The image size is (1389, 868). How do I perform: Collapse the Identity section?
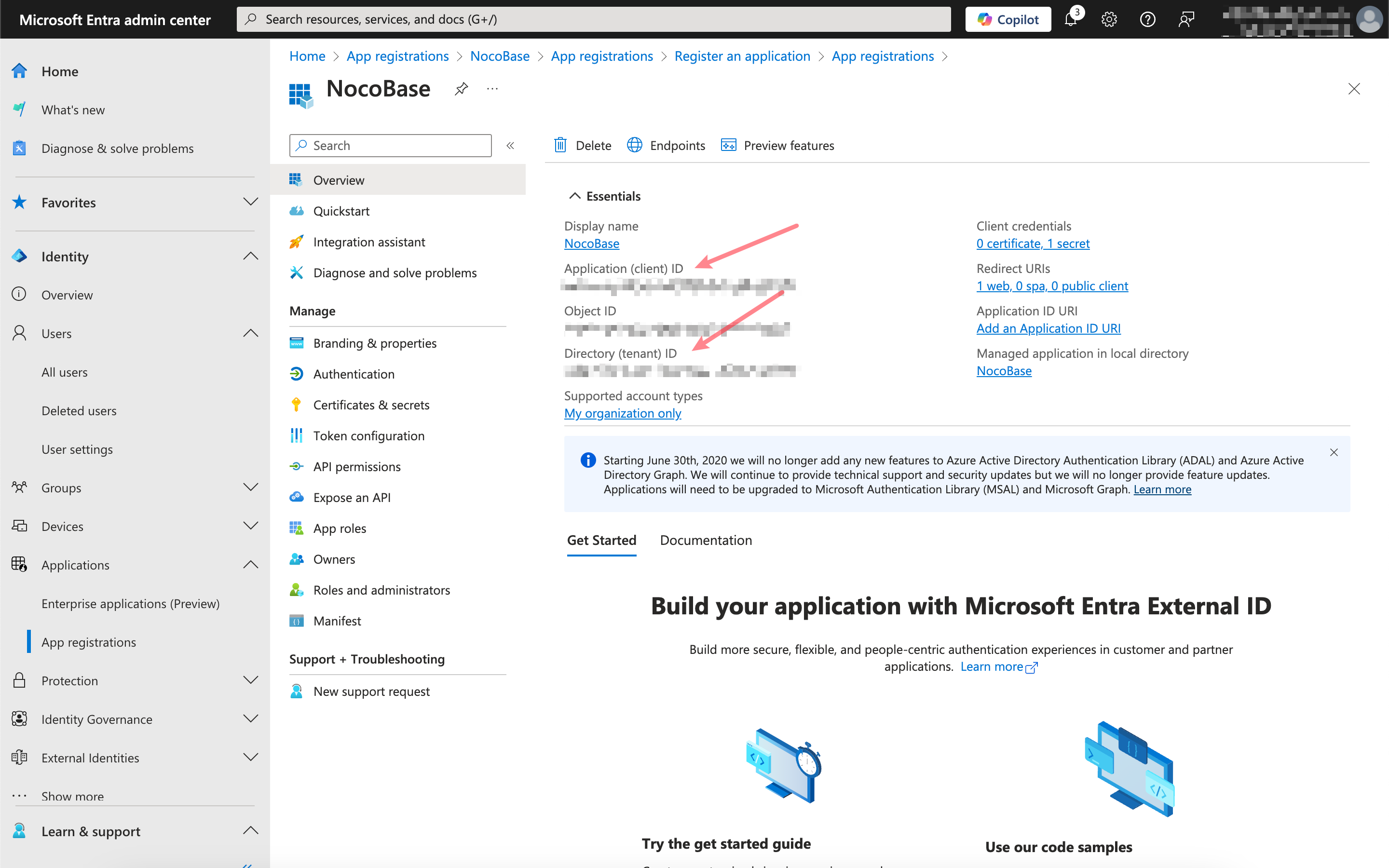pyautogui.click(x=250, y=257)
